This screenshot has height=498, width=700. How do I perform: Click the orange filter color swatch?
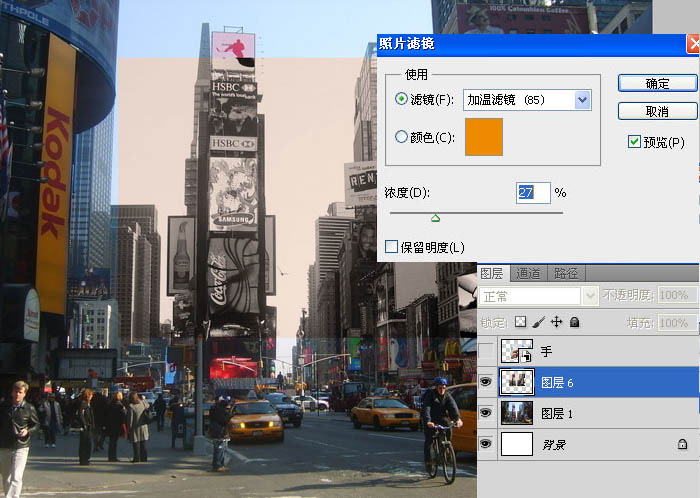484,137
